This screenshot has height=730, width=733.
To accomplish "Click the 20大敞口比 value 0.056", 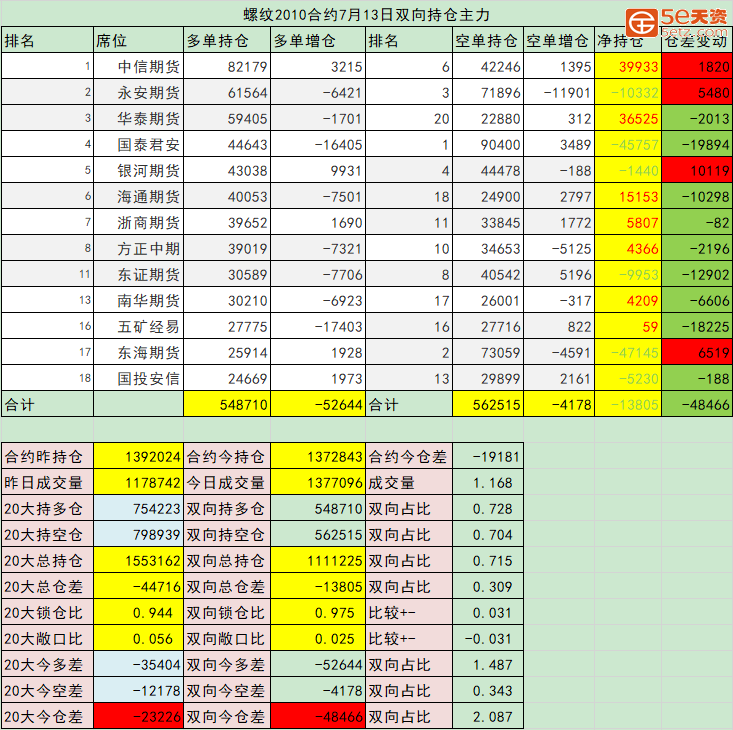I will tap(138, 638).
